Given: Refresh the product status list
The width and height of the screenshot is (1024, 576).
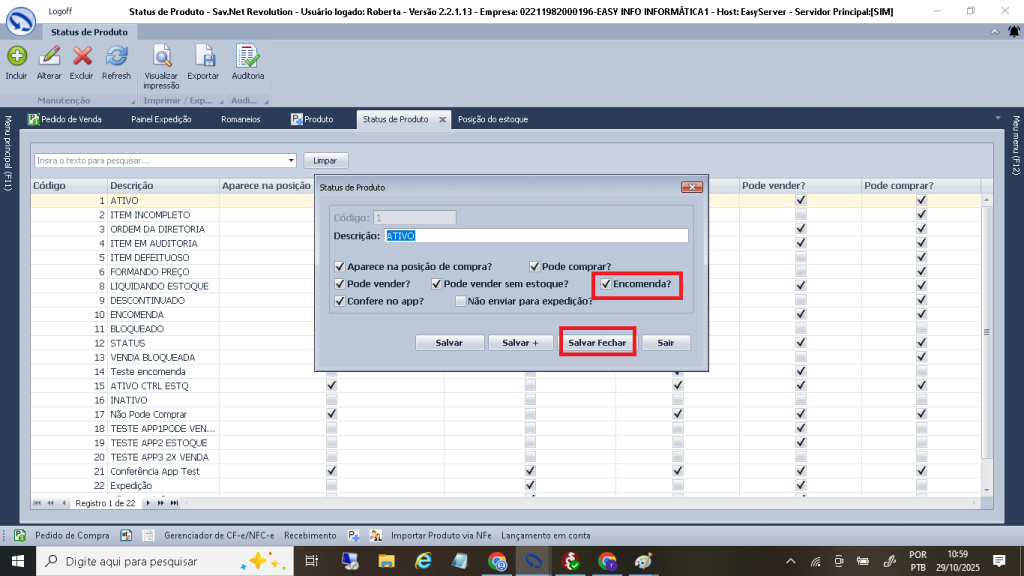Looking at the screenshot, I should (x=116, y=56).
